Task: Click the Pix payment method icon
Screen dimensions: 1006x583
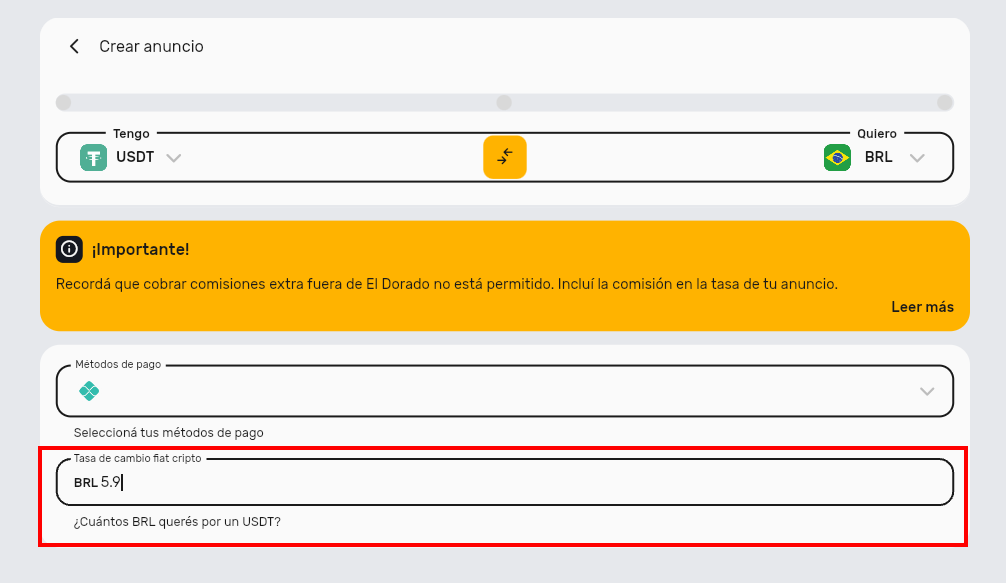Action: tap(89, 391)
